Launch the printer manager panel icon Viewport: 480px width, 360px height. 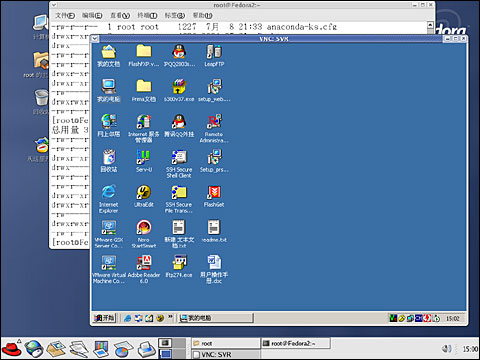(146, 349)
